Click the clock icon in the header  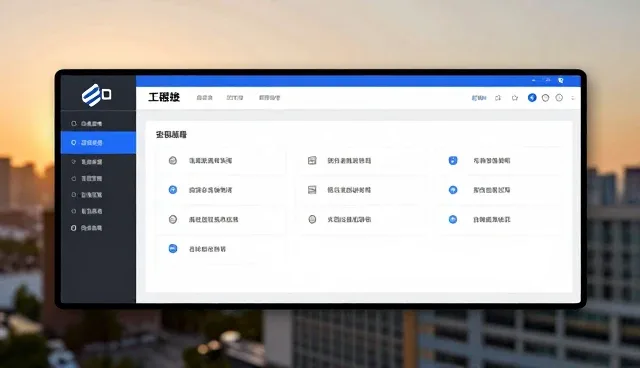tap(545, 98)
